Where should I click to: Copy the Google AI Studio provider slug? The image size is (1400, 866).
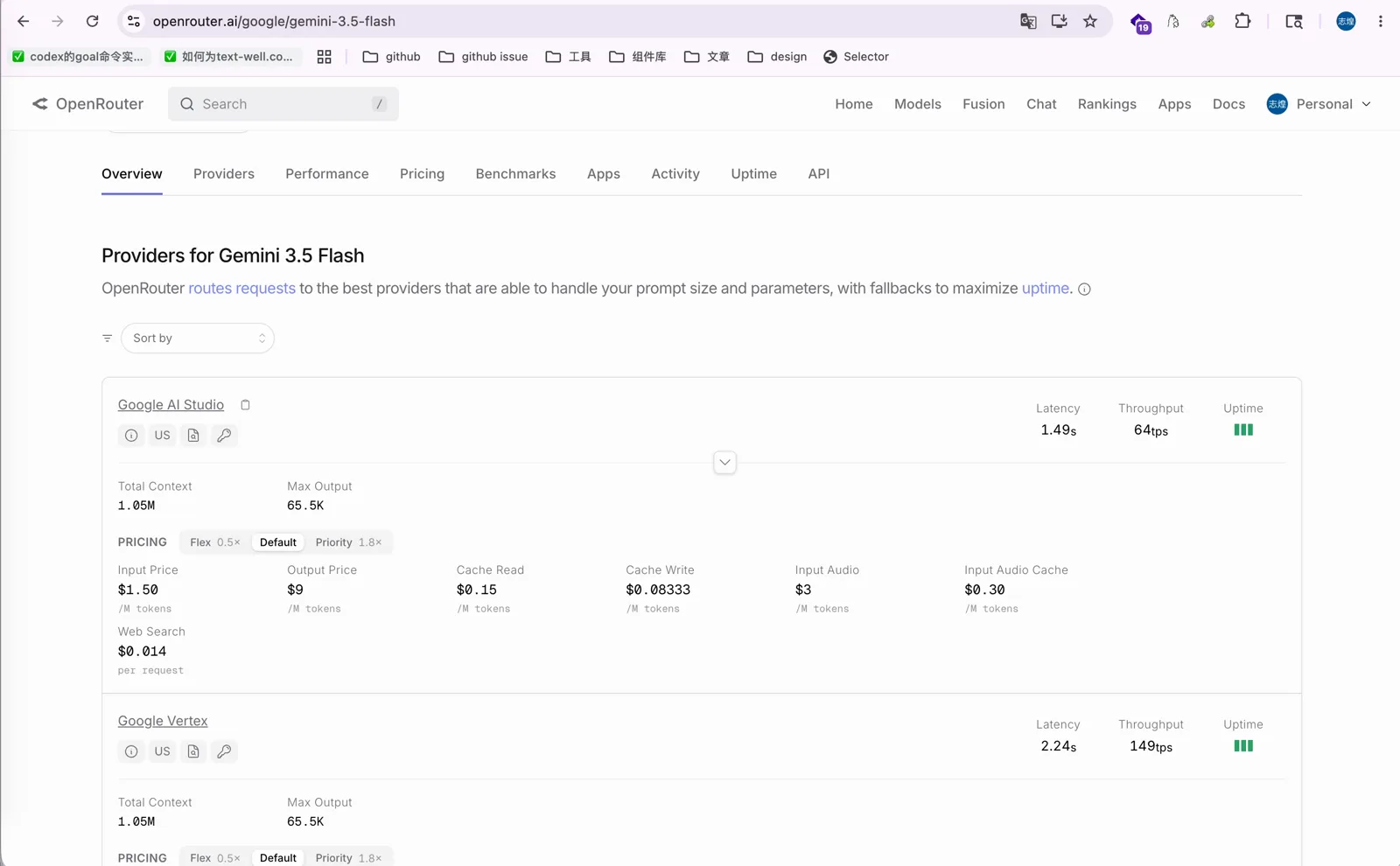click(245, 405)
